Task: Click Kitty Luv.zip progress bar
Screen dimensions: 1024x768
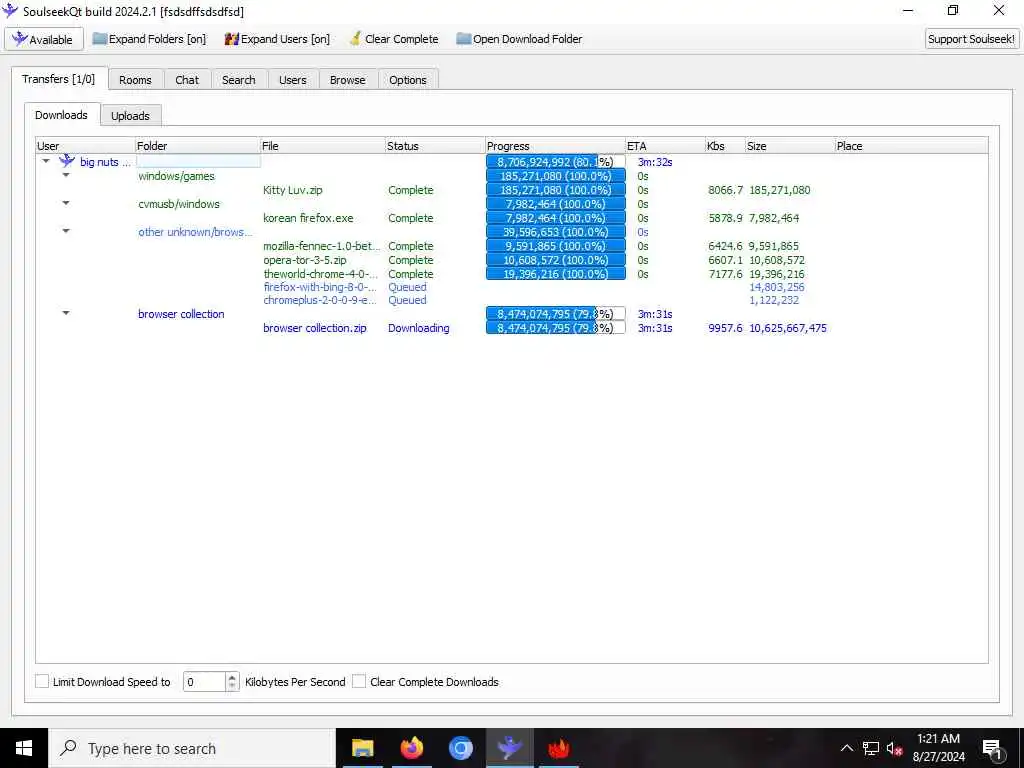Action: (556, 190)
